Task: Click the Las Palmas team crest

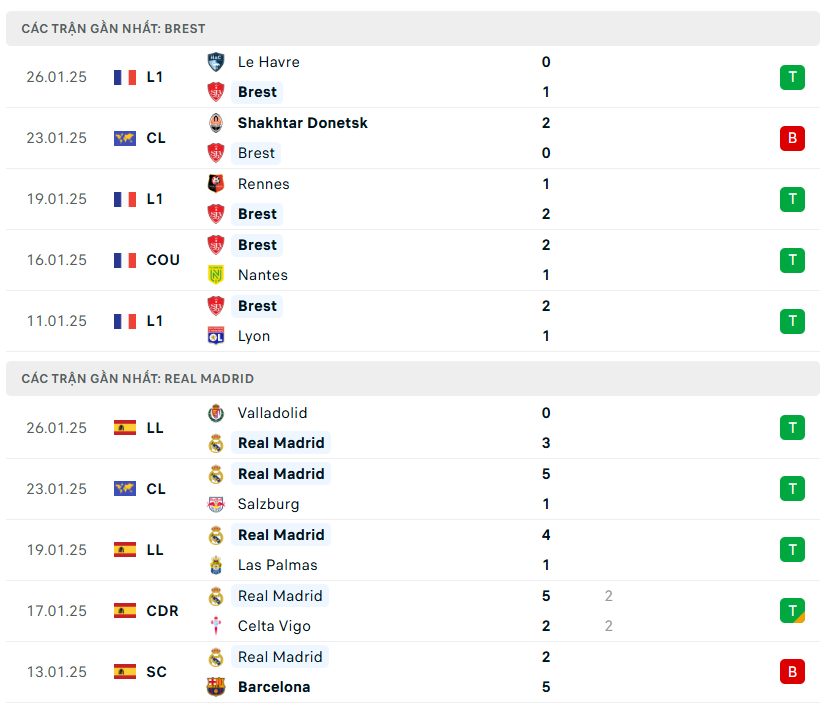Action: click(215, 565)
